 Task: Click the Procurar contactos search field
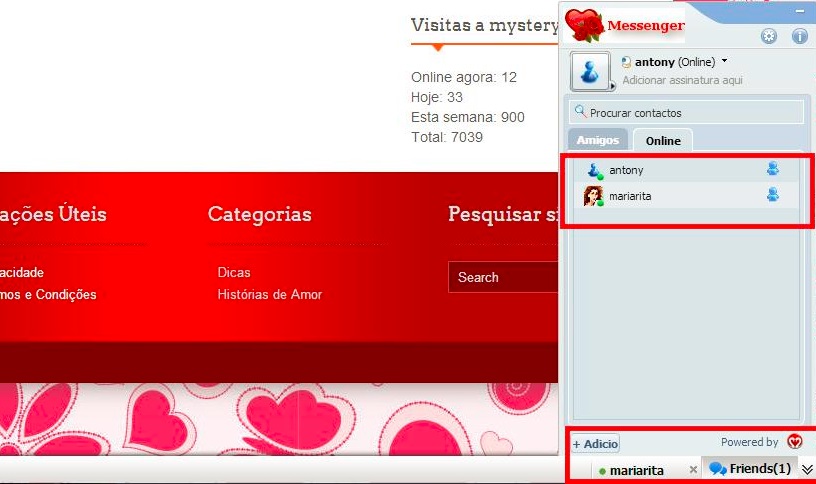pyautogui.click(x=686, y=113)
